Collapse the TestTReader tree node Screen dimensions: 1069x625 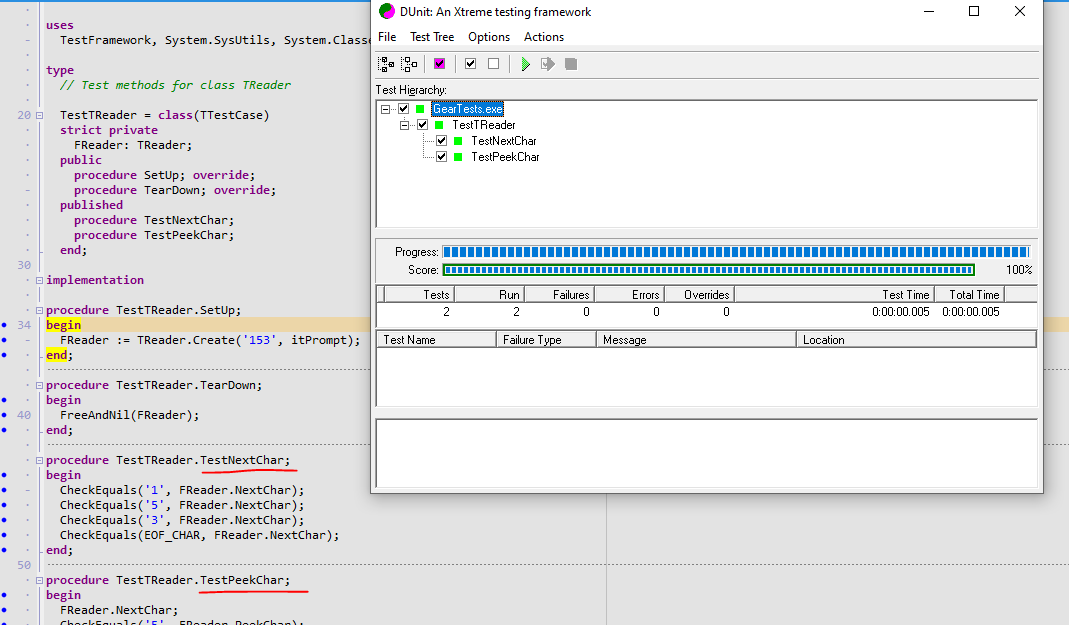pos(404,125)
